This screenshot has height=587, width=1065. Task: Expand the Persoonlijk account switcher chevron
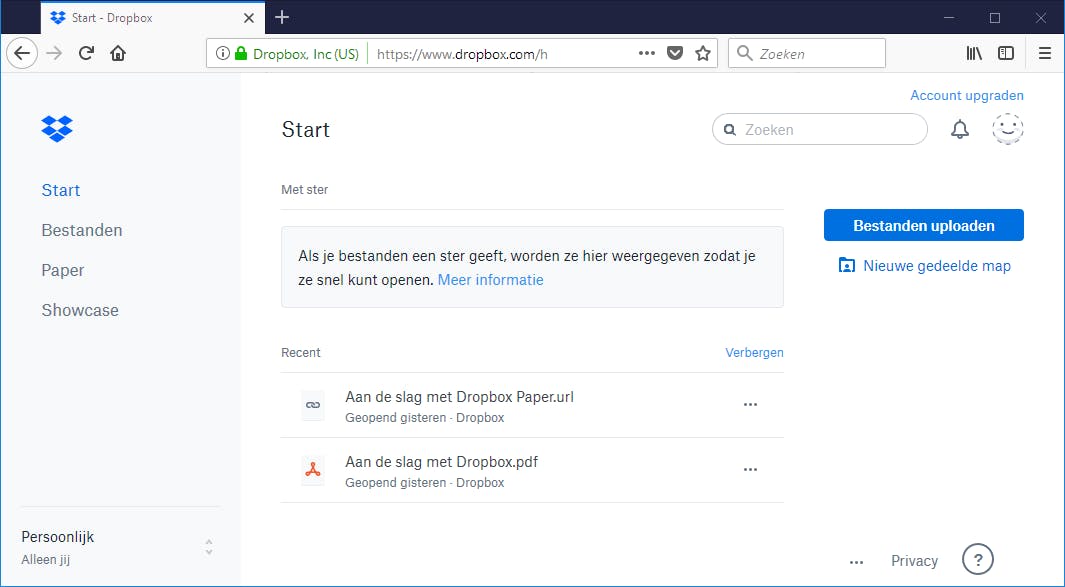pos(209,547)
